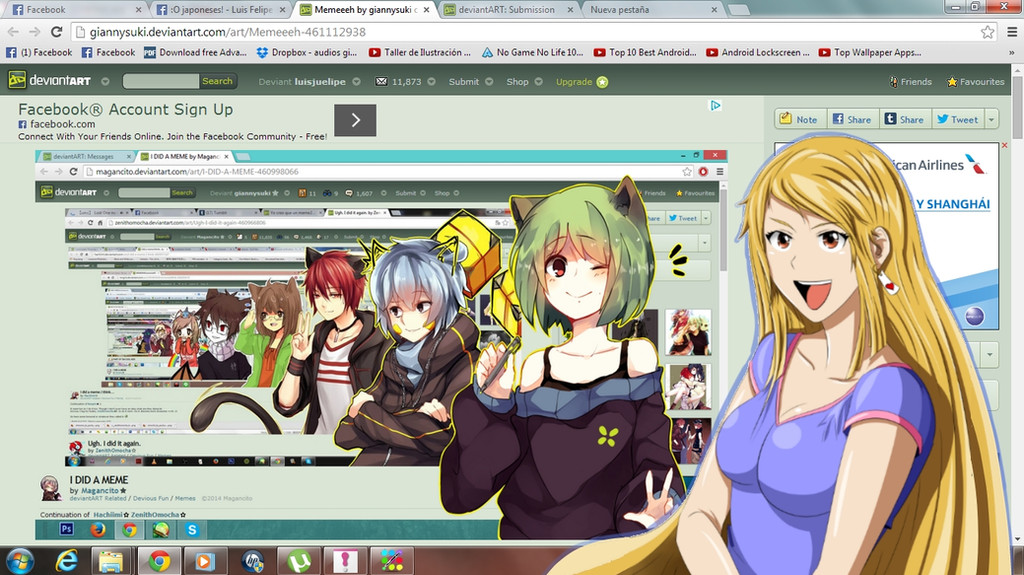Image resolution: width=1024 pixels, height=575 pixels.
Task: Open the Submit menu
Action: point(464,82)
